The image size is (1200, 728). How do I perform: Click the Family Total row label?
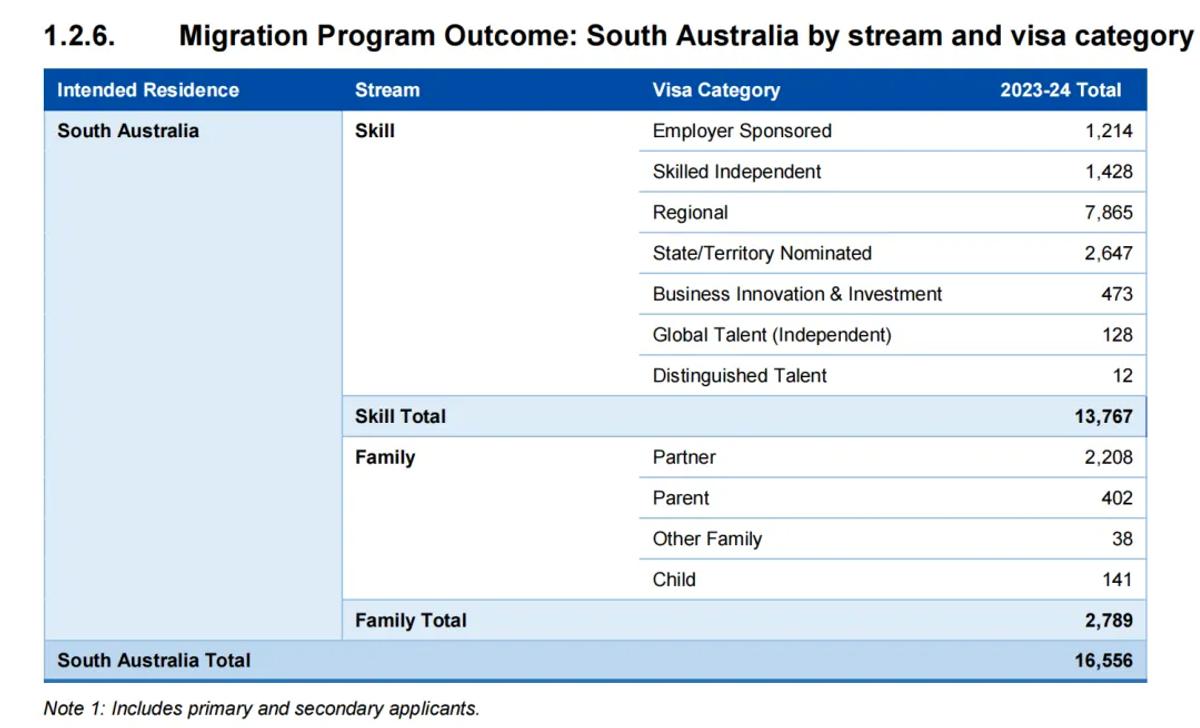[411, 620]
